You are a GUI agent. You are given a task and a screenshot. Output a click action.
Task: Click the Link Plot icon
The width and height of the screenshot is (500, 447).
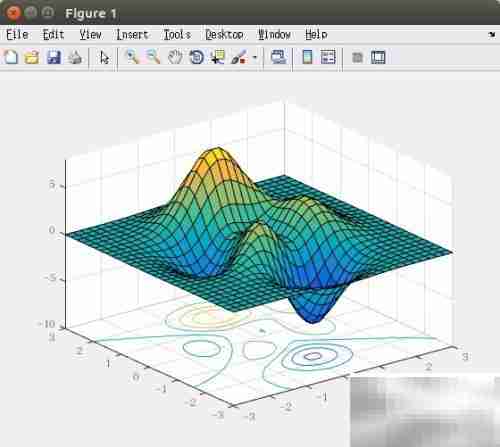coord(279,57)
